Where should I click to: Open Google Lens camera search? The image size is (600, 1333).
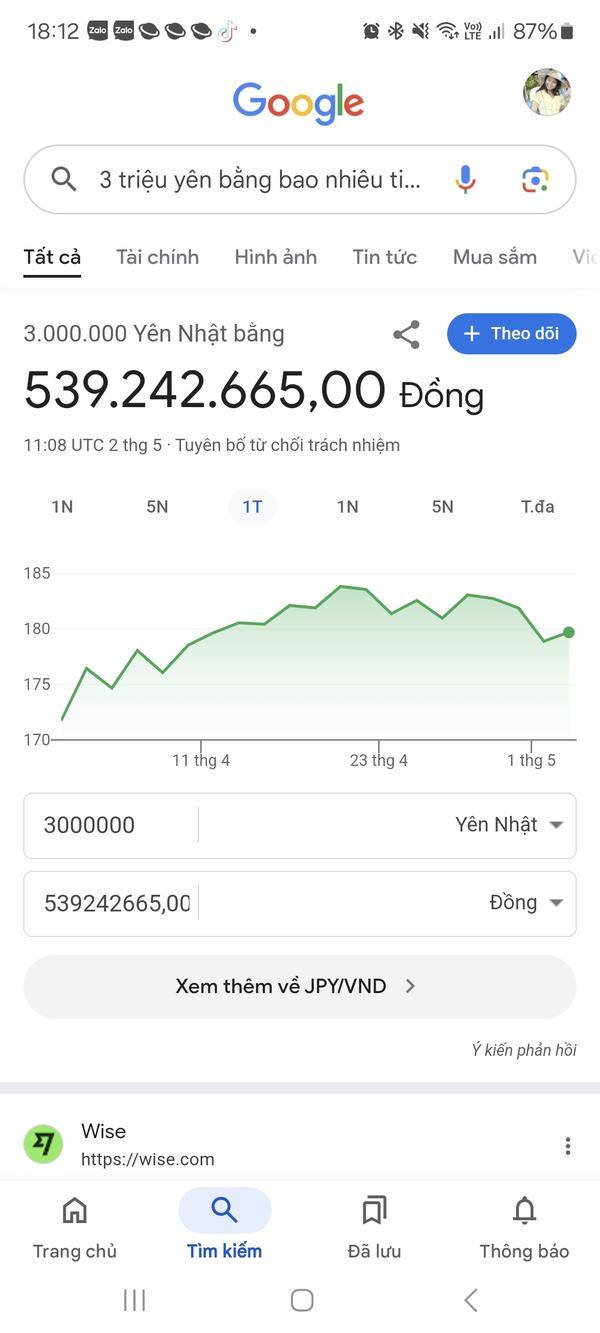click(535, 180)
